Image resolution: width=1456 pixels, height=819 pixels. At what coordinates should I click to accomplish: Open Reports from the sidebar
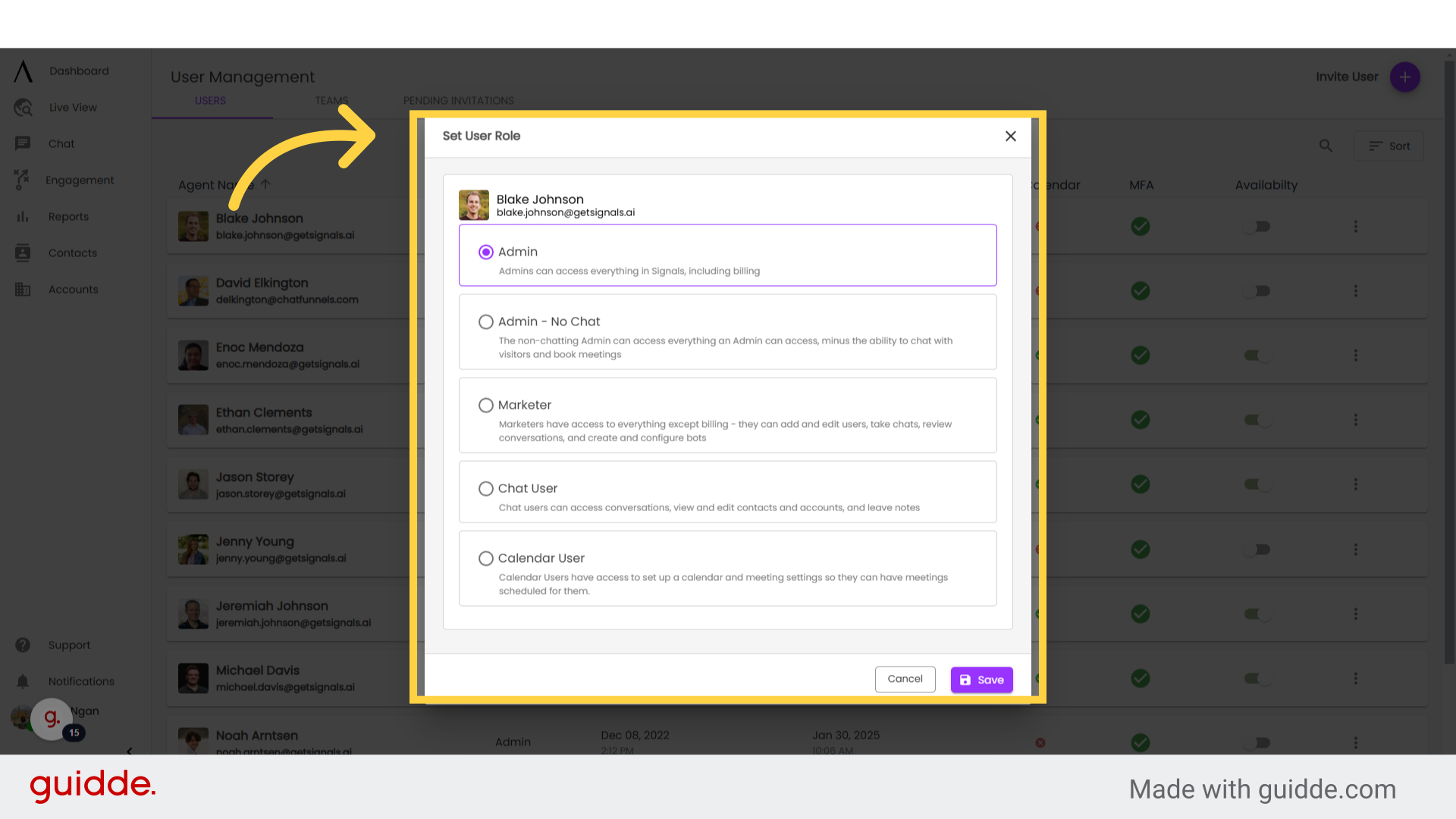pos(68,216)
